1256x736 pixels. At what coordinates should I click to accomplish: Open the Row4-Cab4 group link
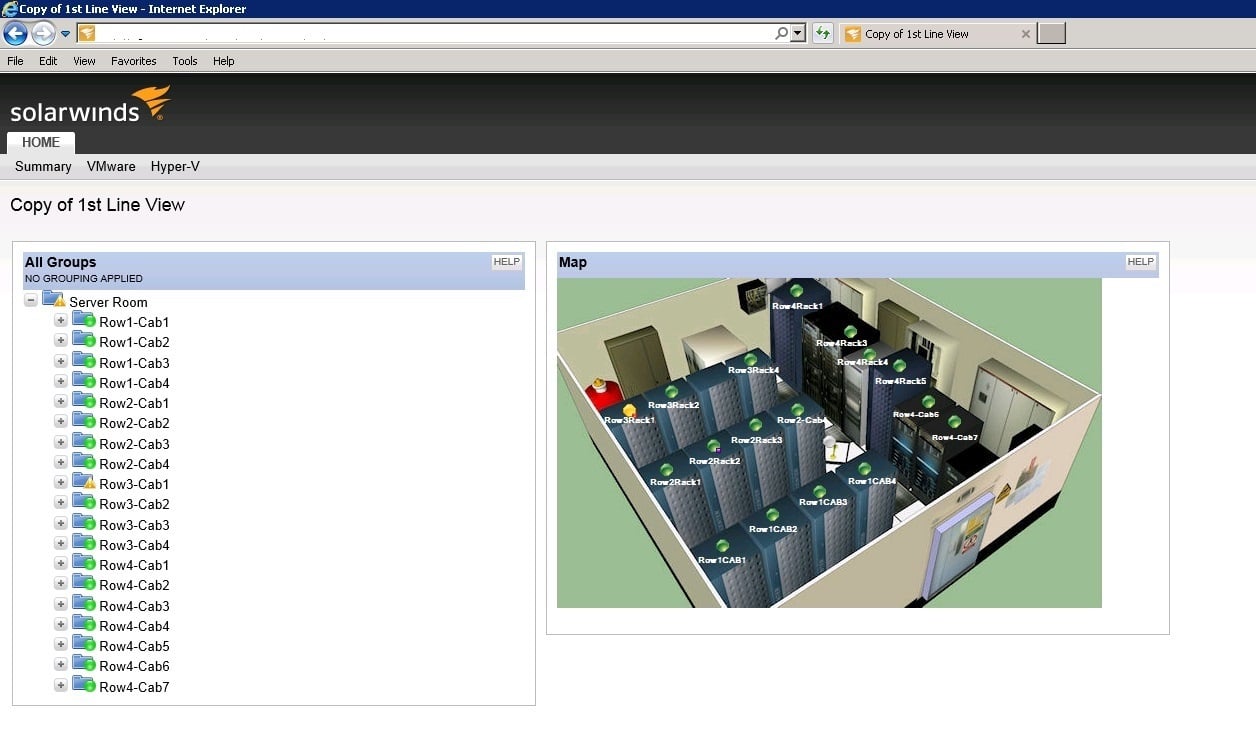134,626
